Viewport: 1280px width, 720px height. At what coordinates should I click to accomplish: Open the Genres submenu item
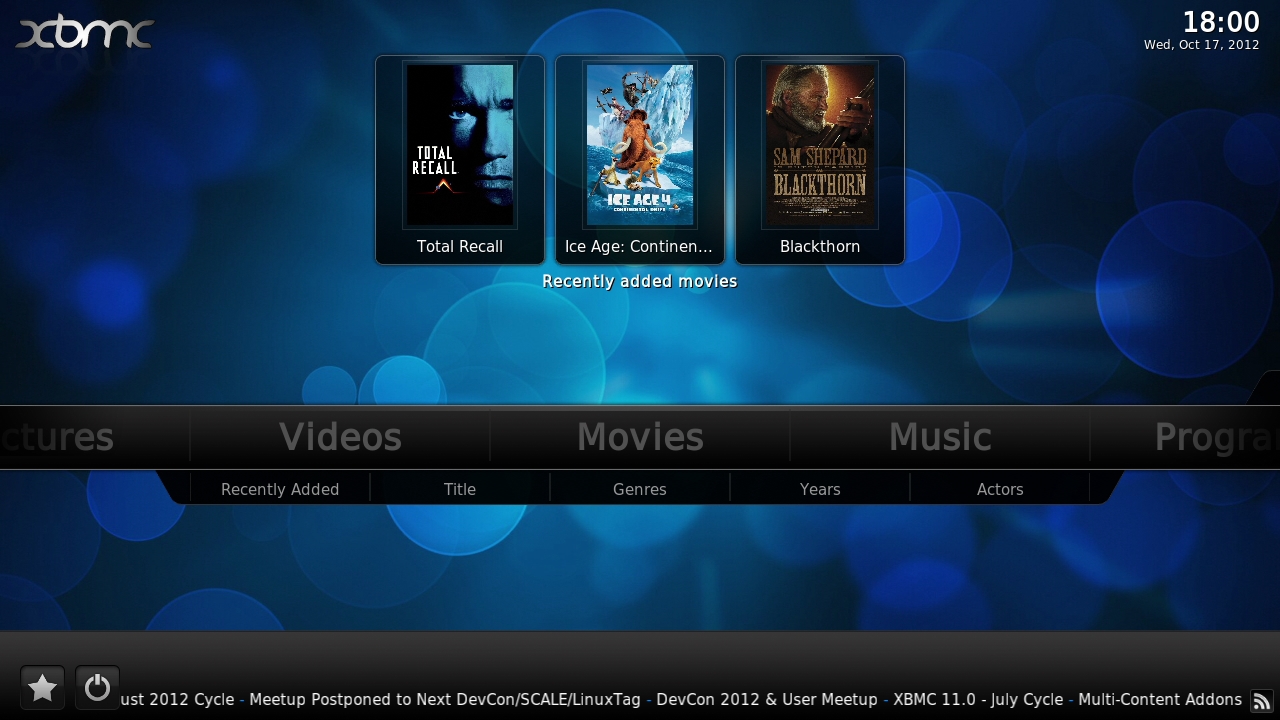point(640,489)
